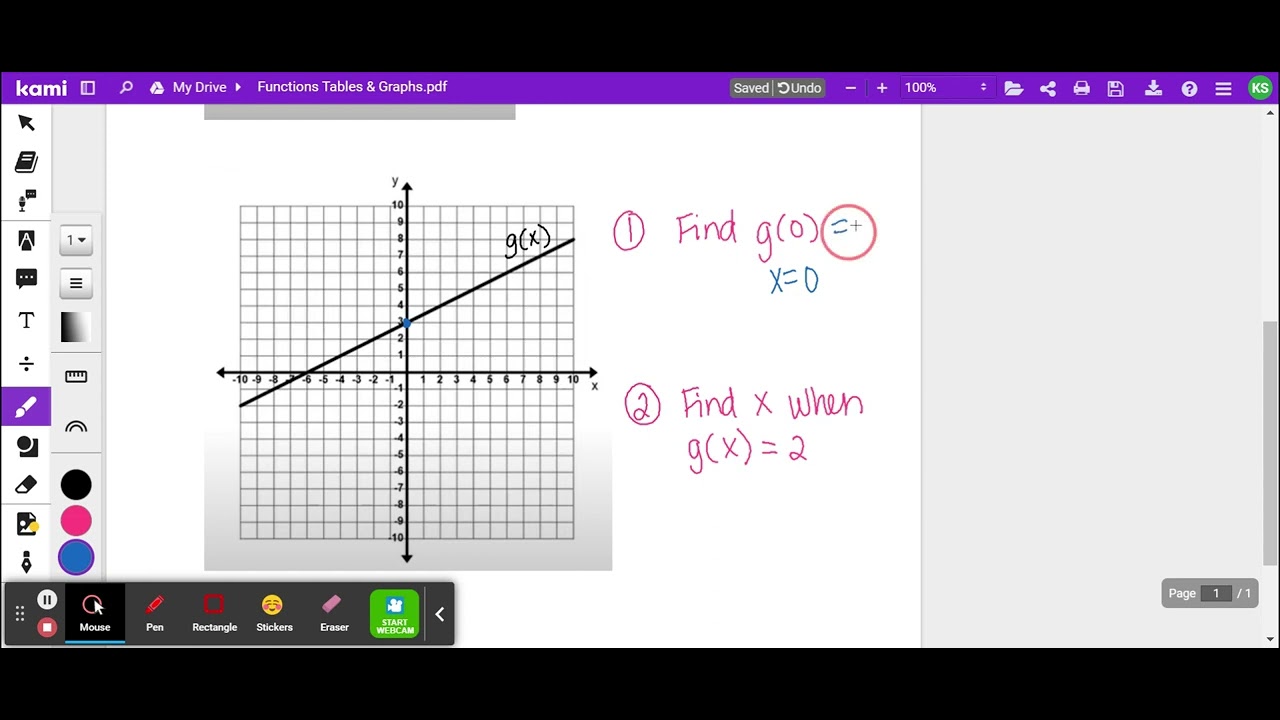This screenshot has height=720, width=1280.
Task: Select the Pen option in recorder bar
Action: coord(155,614)
